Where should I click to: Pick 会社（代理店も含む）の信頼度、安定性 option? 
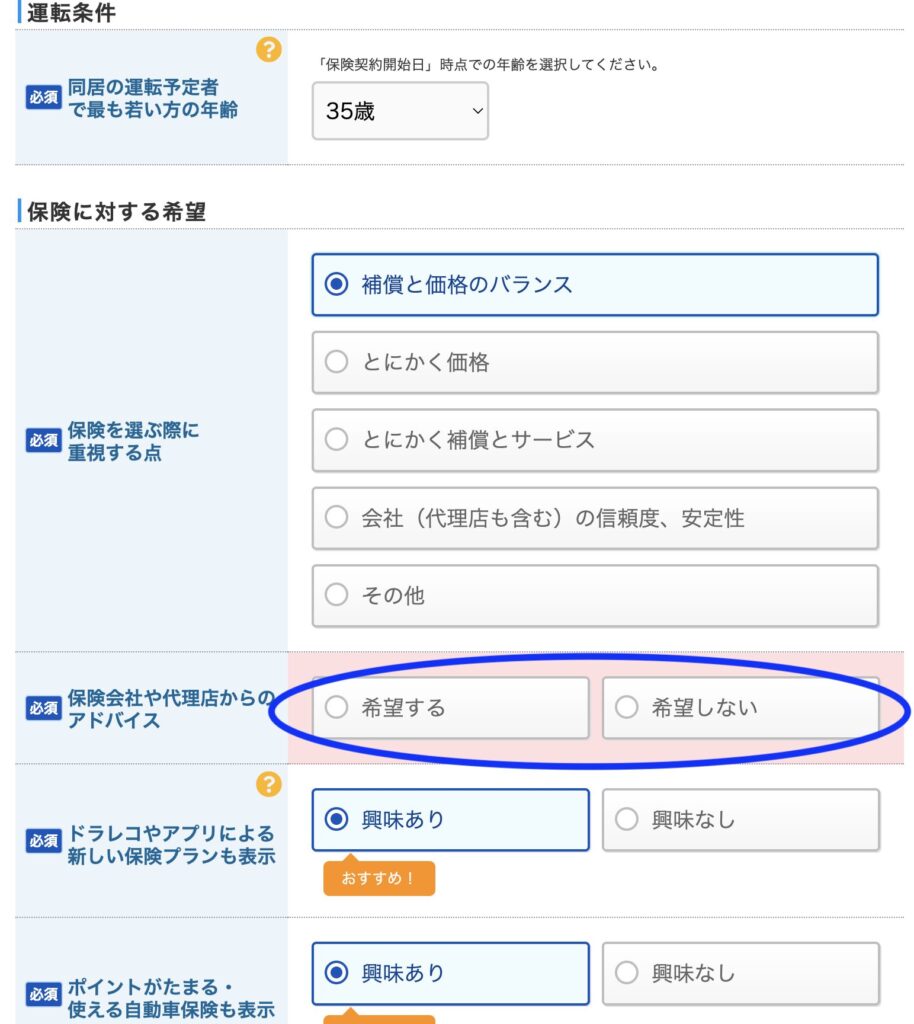tap(595, 518)
